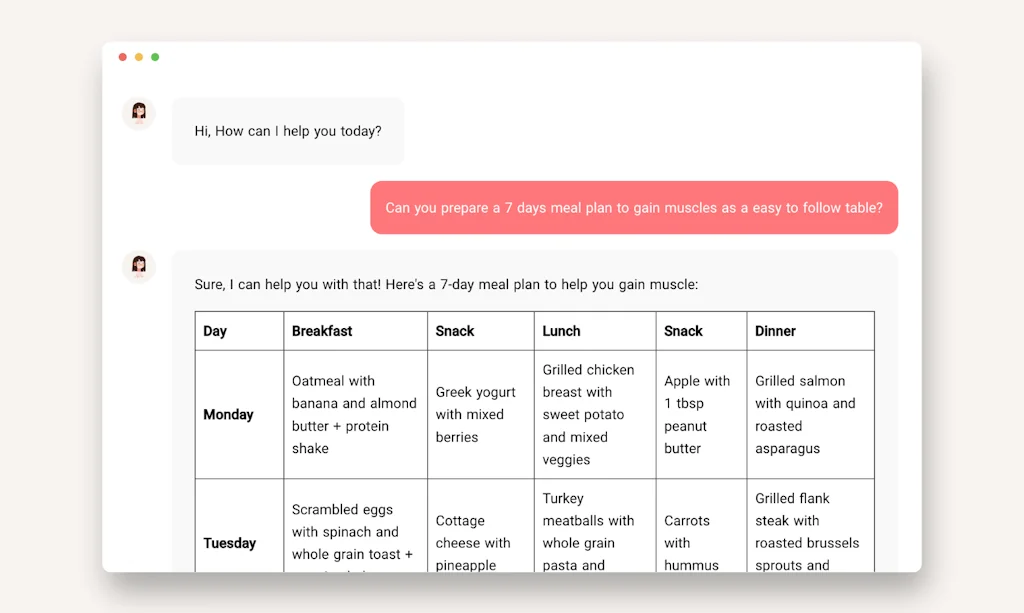Click the grilled salmon with quinoa dinner cell

pyautogui.click(x=810, y=414)
